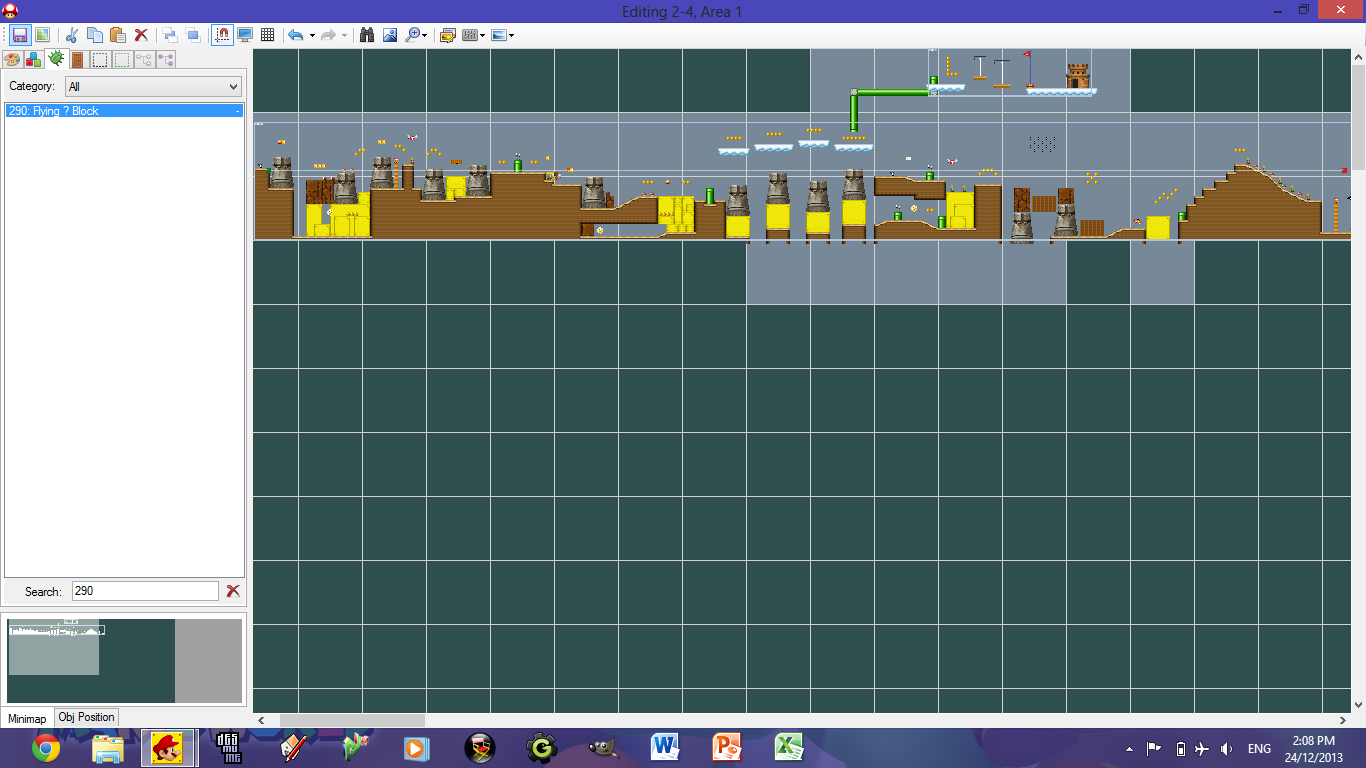
Task: Click the Save level floppy icon
Action: [x=19, y=35]
